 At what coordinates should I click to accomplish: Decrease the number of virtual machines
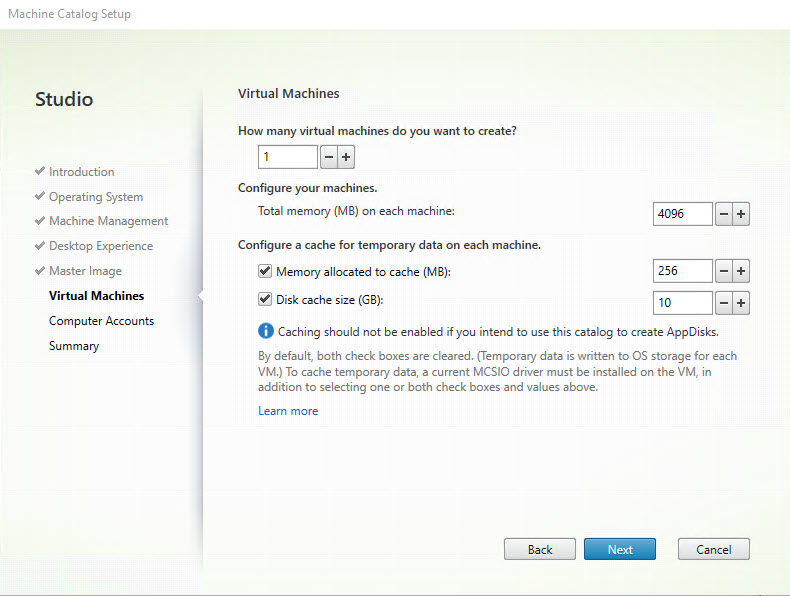[x=329, y=157]
